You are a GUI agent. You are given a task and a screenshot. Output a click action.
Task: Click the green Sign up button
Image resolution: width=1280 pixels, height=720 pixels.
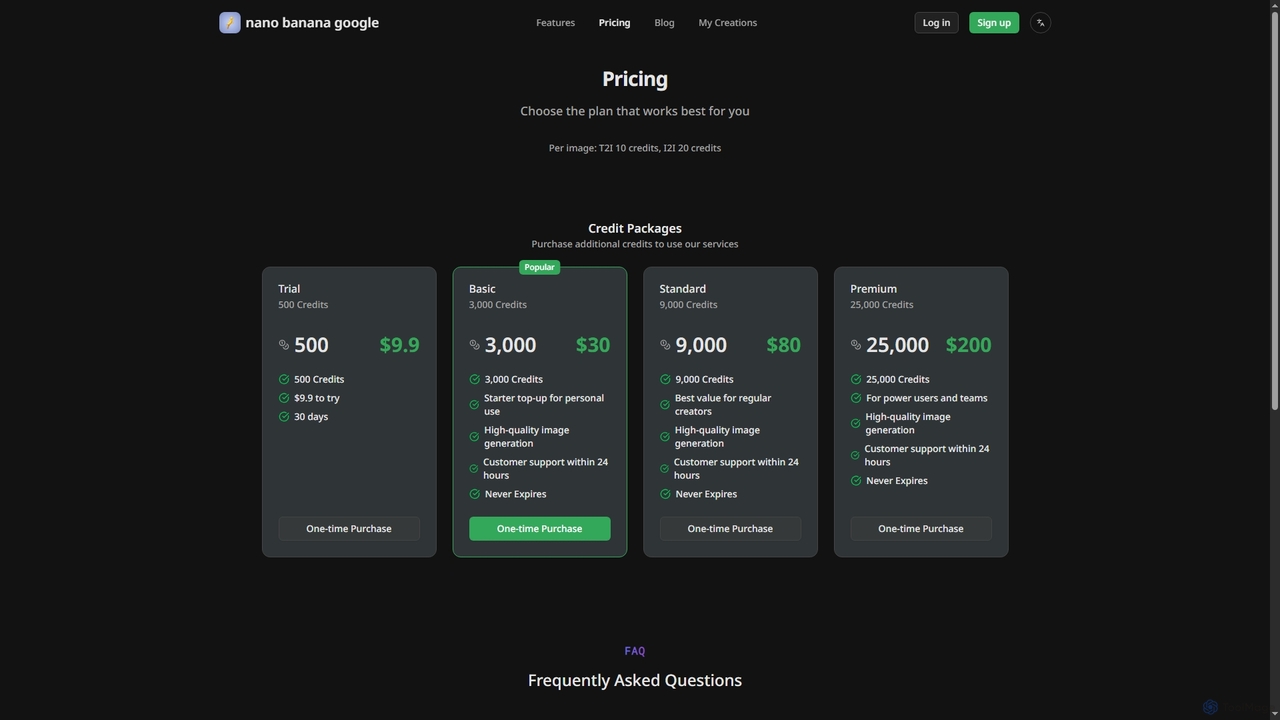994,23
